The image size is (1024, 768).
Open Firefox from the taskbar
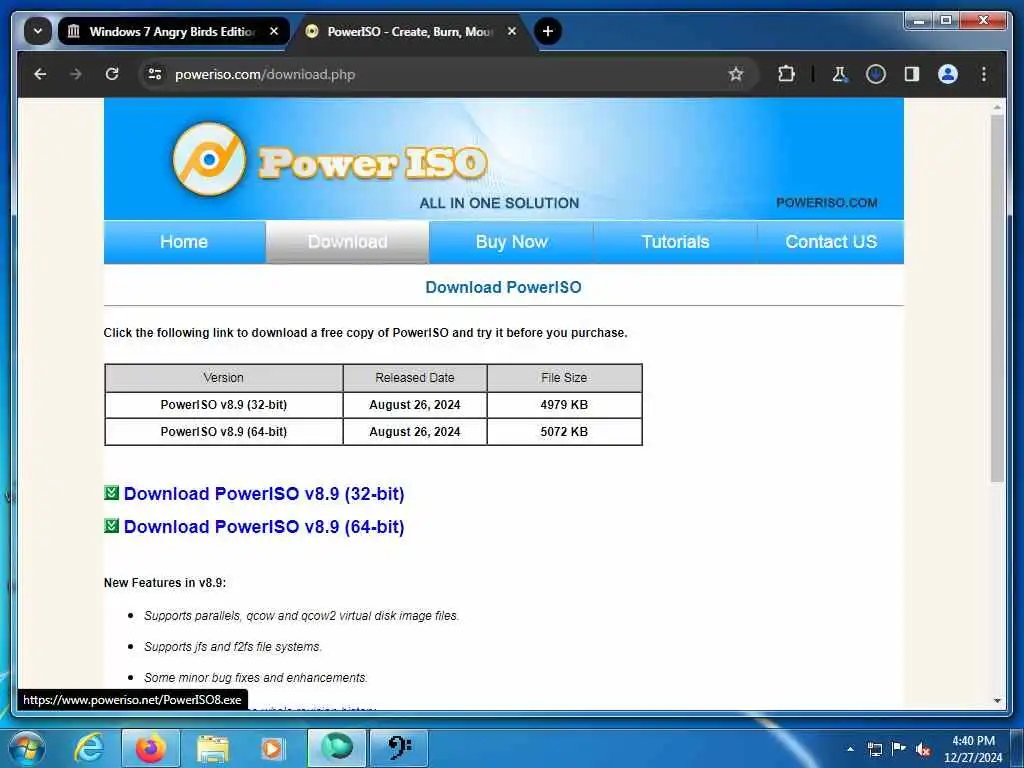pyautogui.click(x=150, y=748)
